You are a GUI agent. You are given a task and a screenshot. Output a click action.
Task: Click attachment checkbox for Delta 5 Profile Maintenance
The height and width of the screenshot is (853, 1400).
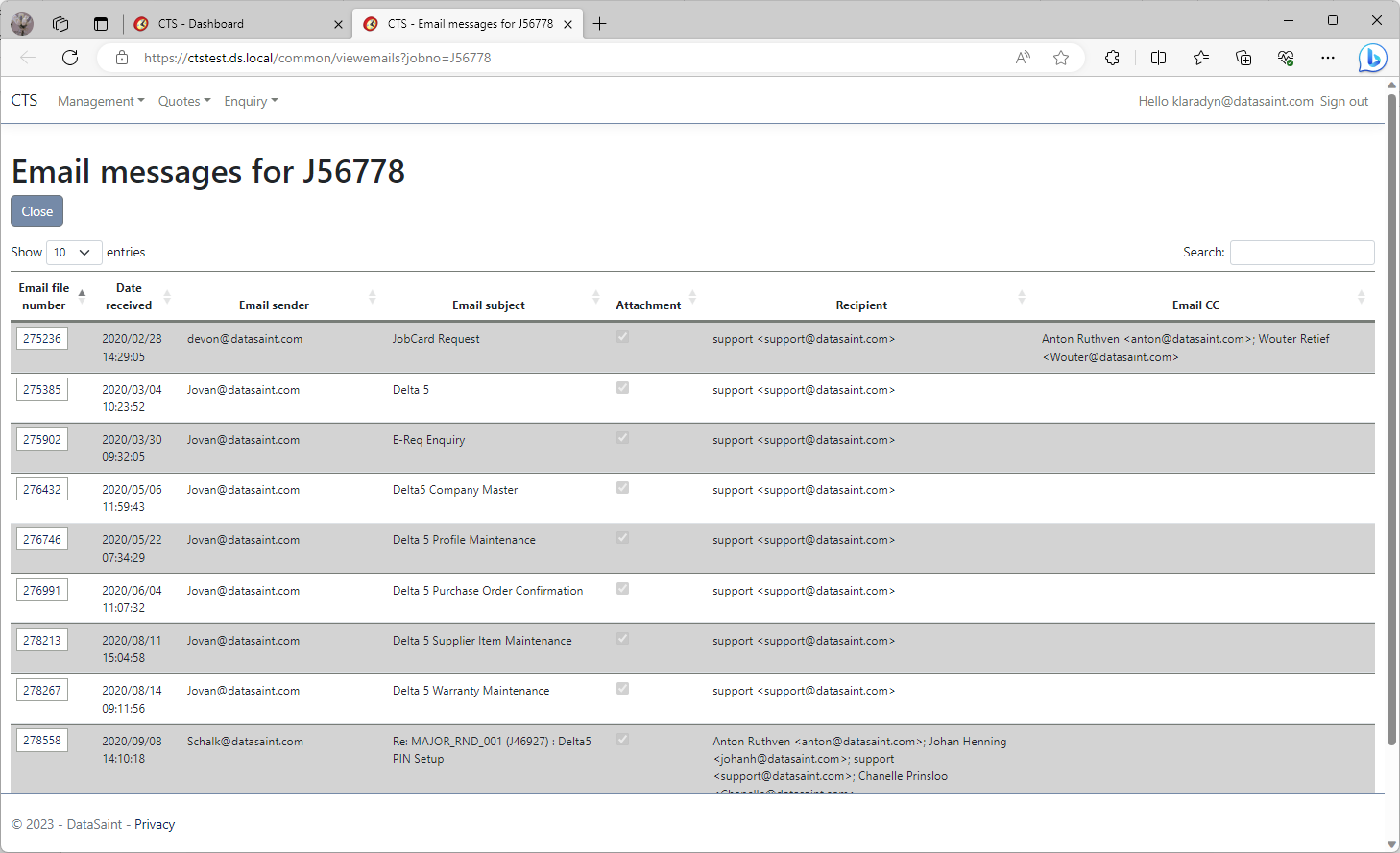pyautogui.click(x=622, y=538)
